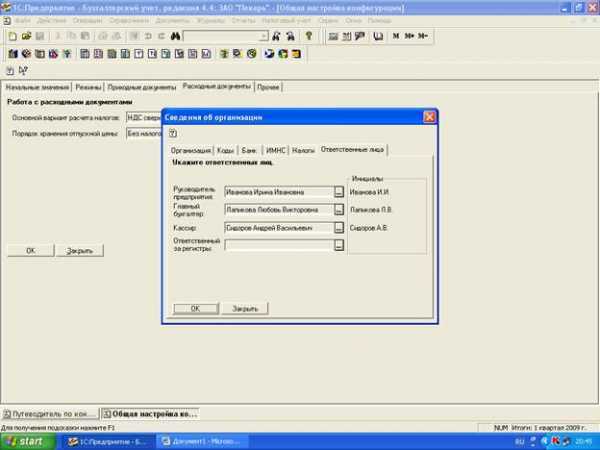Click the Cut scissors toolbar icon
The width and height of the screenshot is (600, 450).
pyautogui.click(x=58, y=36)
